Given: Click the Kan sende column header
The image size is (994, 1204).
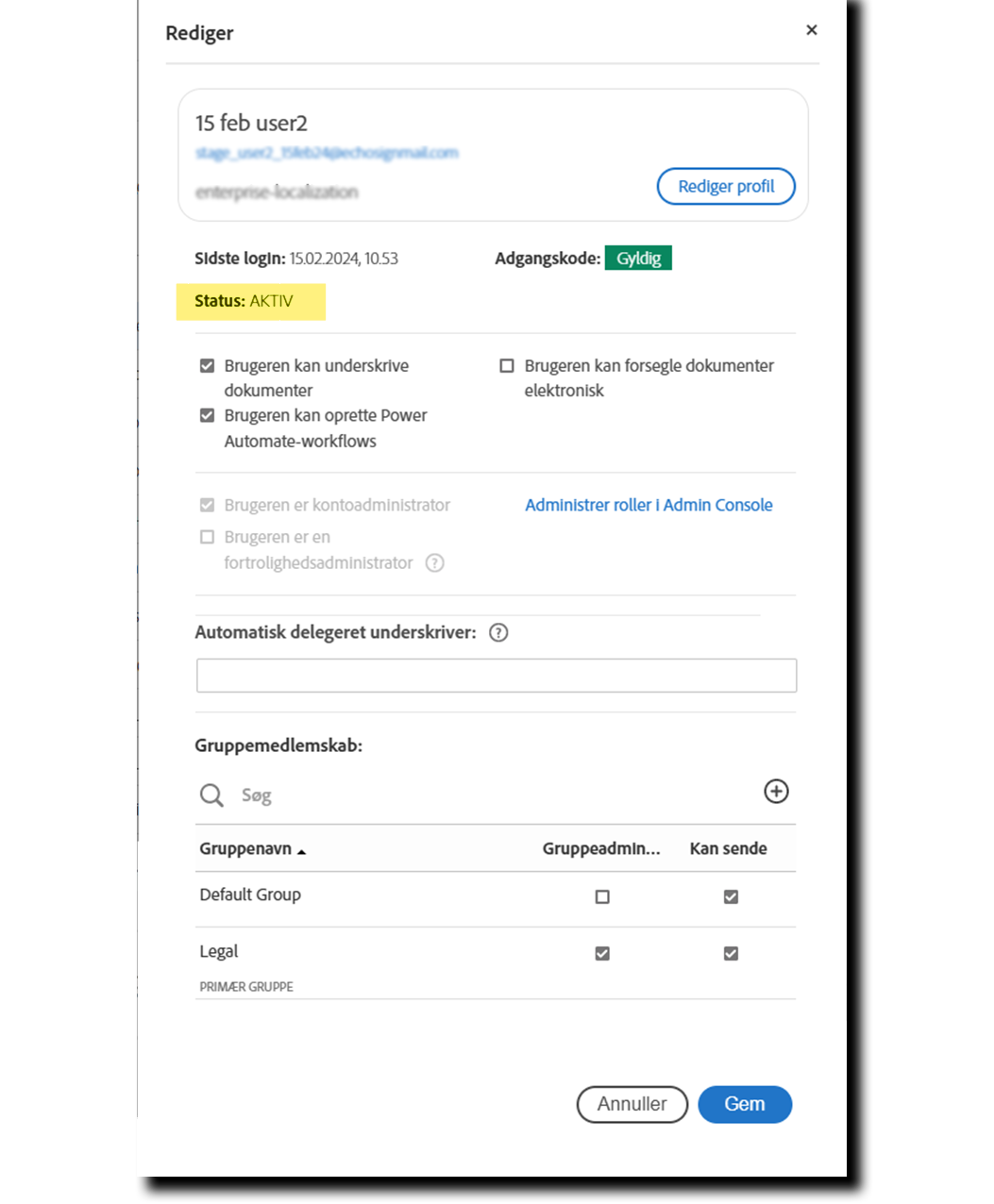Looking at the screenshot, I should point(728,848).
